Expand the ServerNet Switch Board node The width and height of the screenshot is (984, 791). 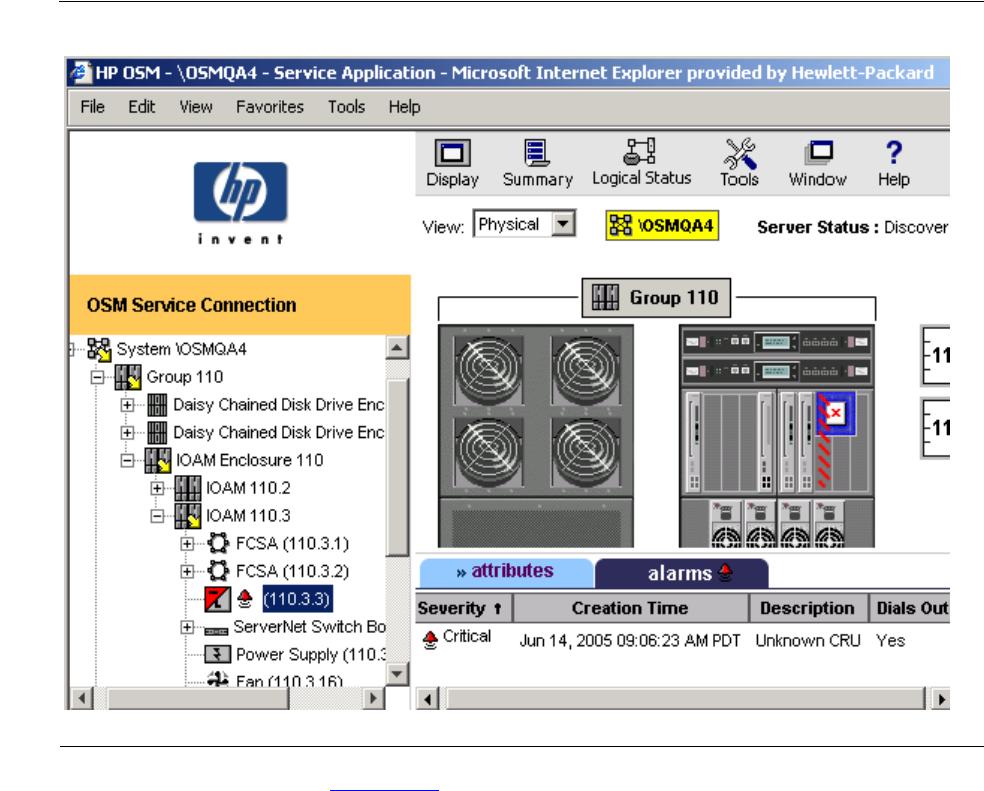[x=187, y=627]
